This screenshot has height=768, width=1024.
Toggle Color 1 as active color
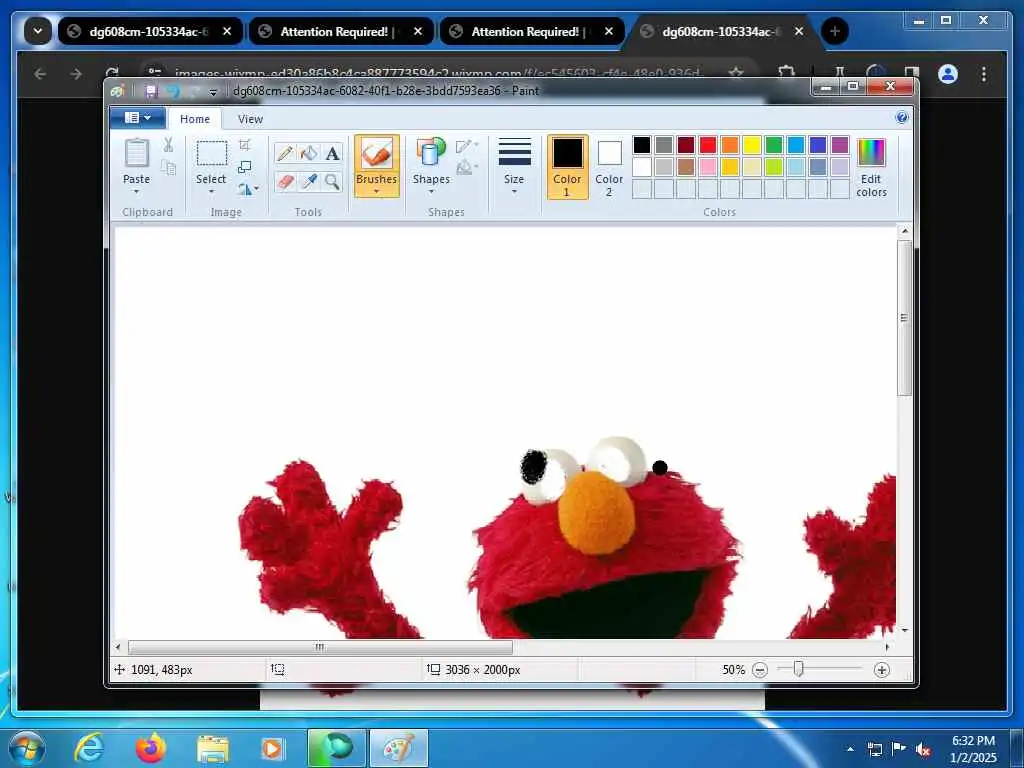(568, 167)
